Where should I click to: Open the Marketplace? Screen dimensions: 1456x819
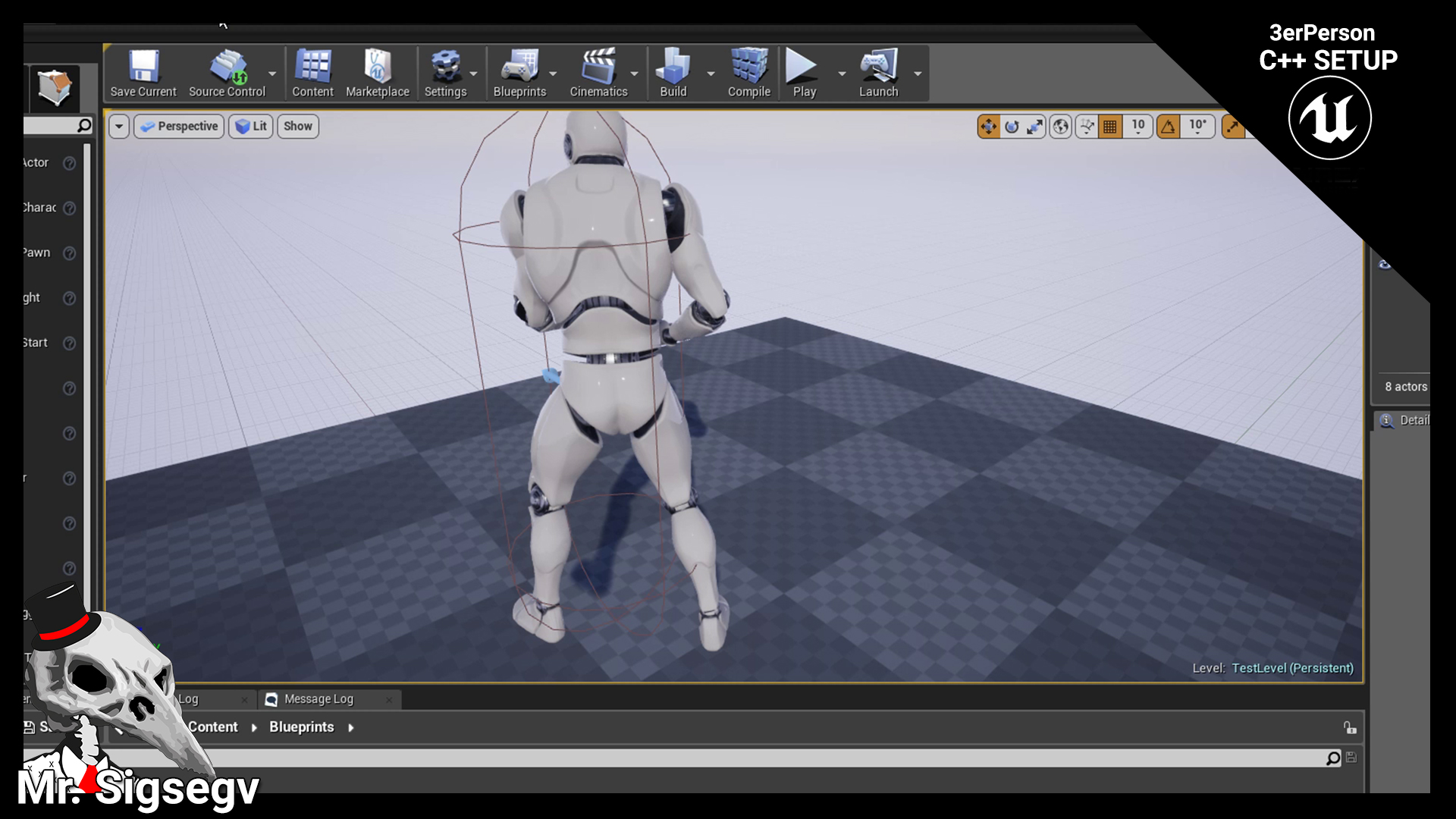pos(377,72)
